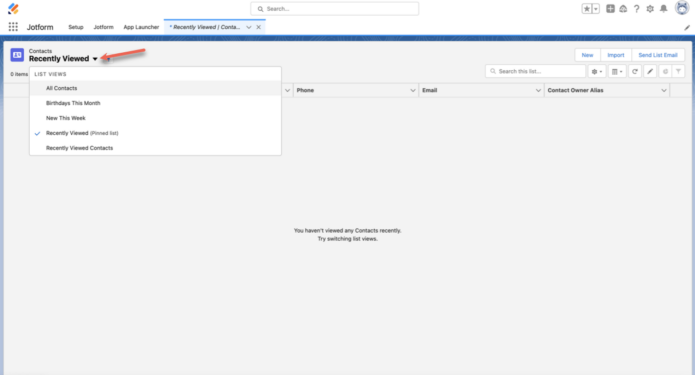Click in the global Search box
Screen dimensions: 695x375
point(335,9)
